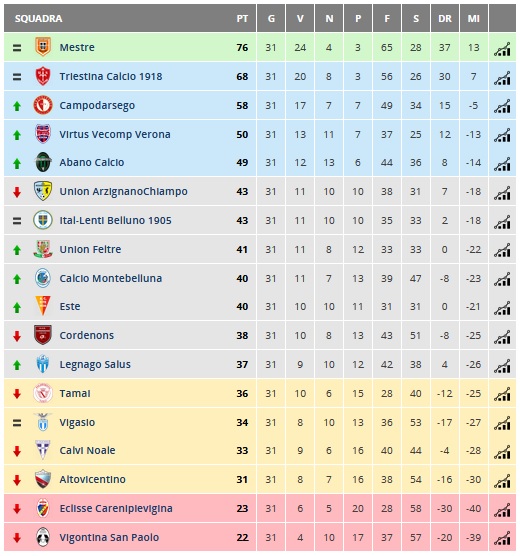520x556 pixels.
Task: Open the trend chart icon for Eclisse Carenipievigina
Action: (502, 510)
